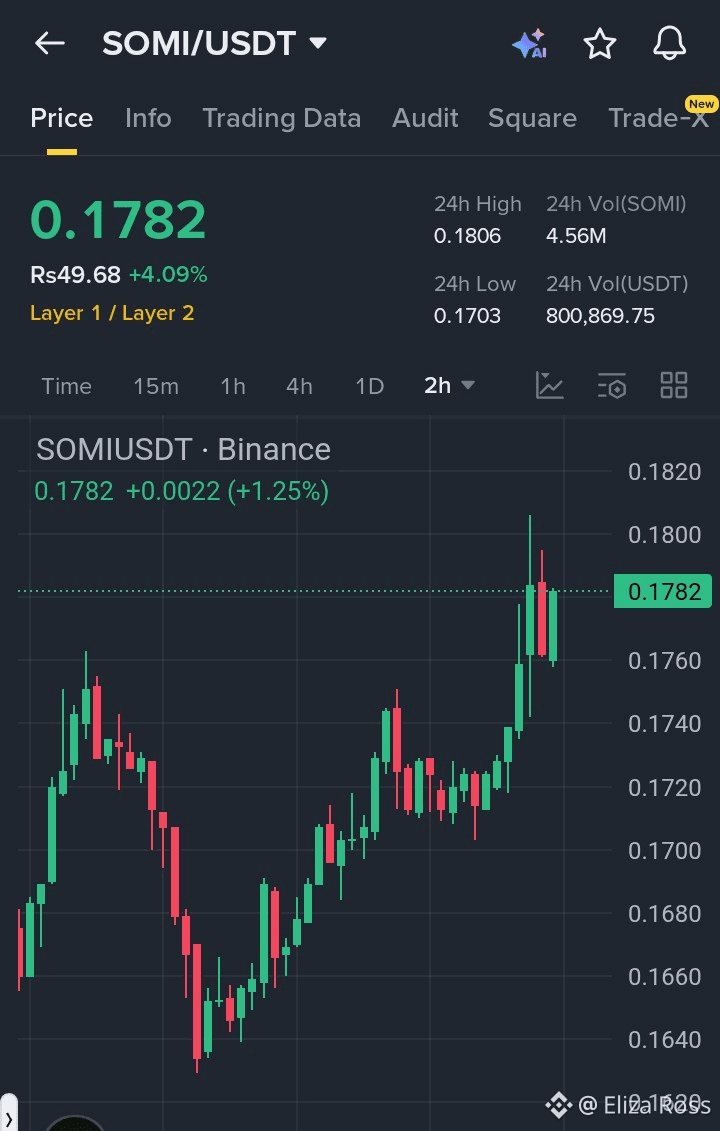The width and height of the screenshot is (720, 1131).
Task: Set a price alert with bell icon
Action: coord(669,44)
